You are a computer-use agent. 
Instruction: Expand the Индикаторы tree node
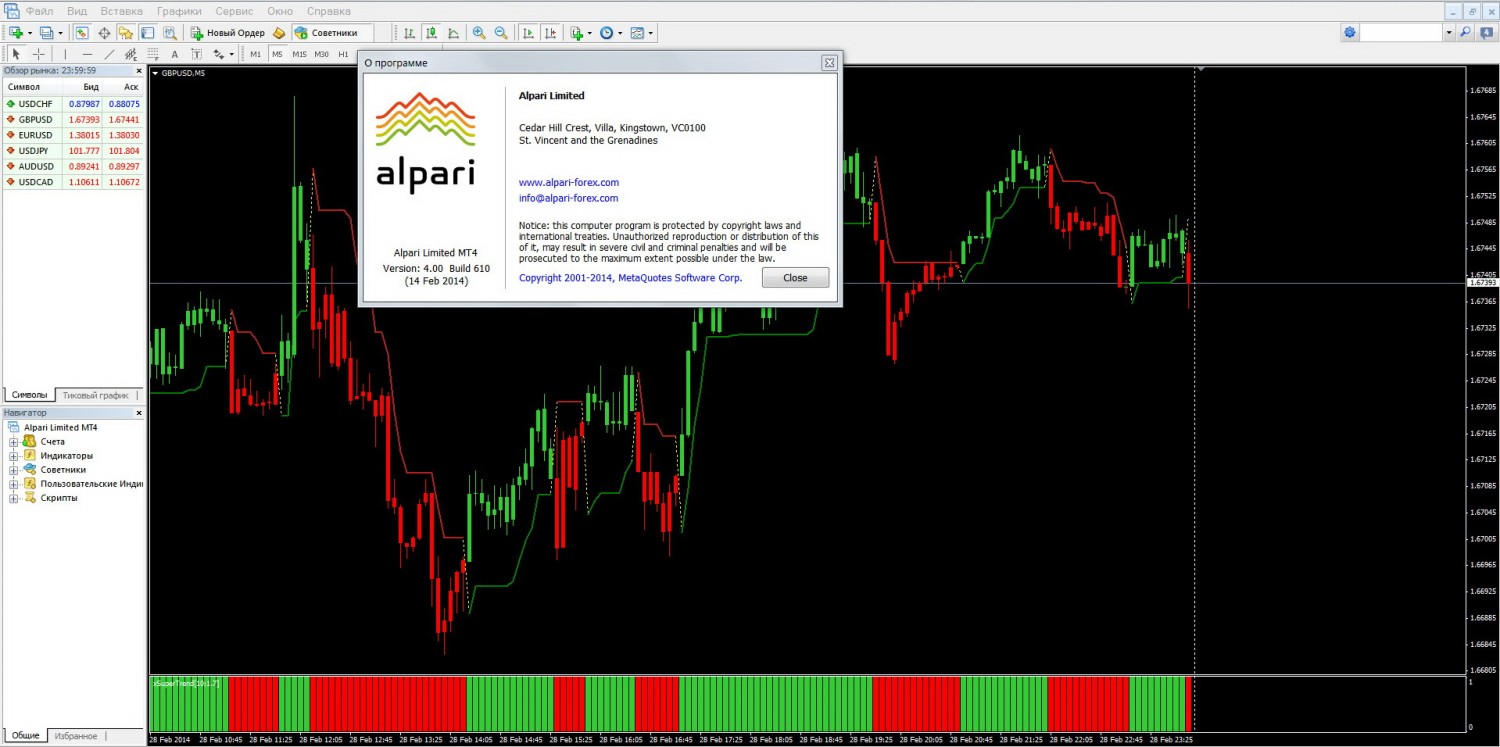coord(14,455)
